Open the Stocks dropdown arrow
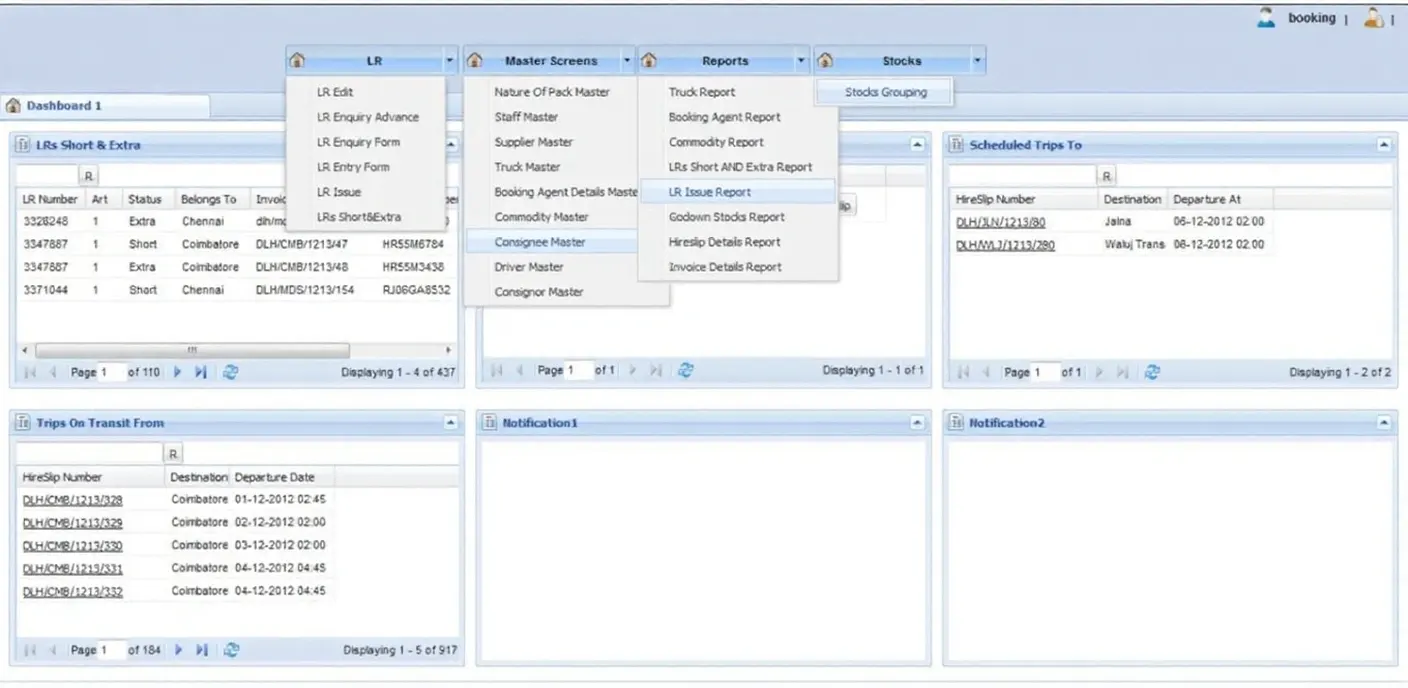Viewport: 1408px width, 688px height. coord(977,60)
